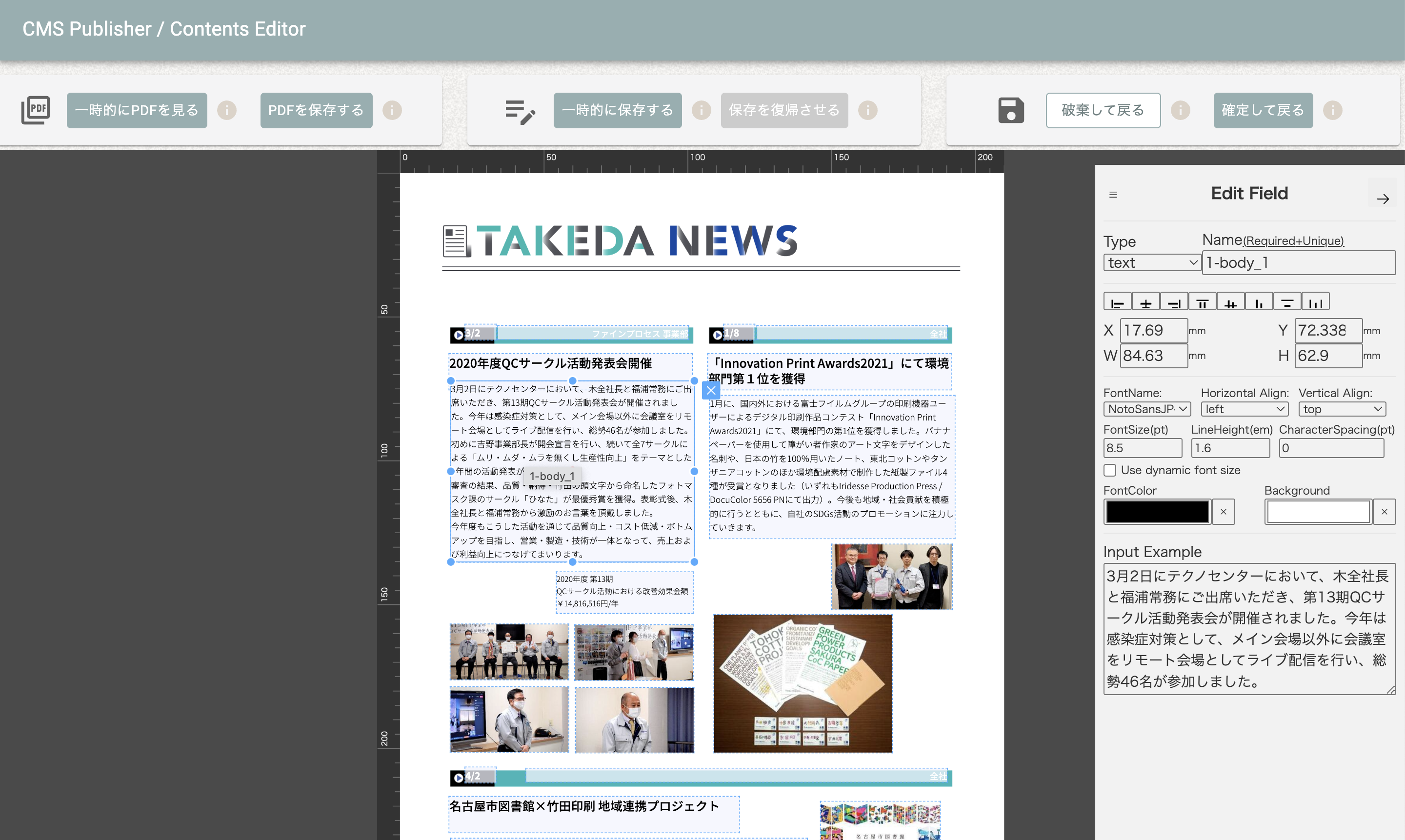Click the 破棄して戻る button
This screenshot has width=1405, height=840.
point(1104,110)
